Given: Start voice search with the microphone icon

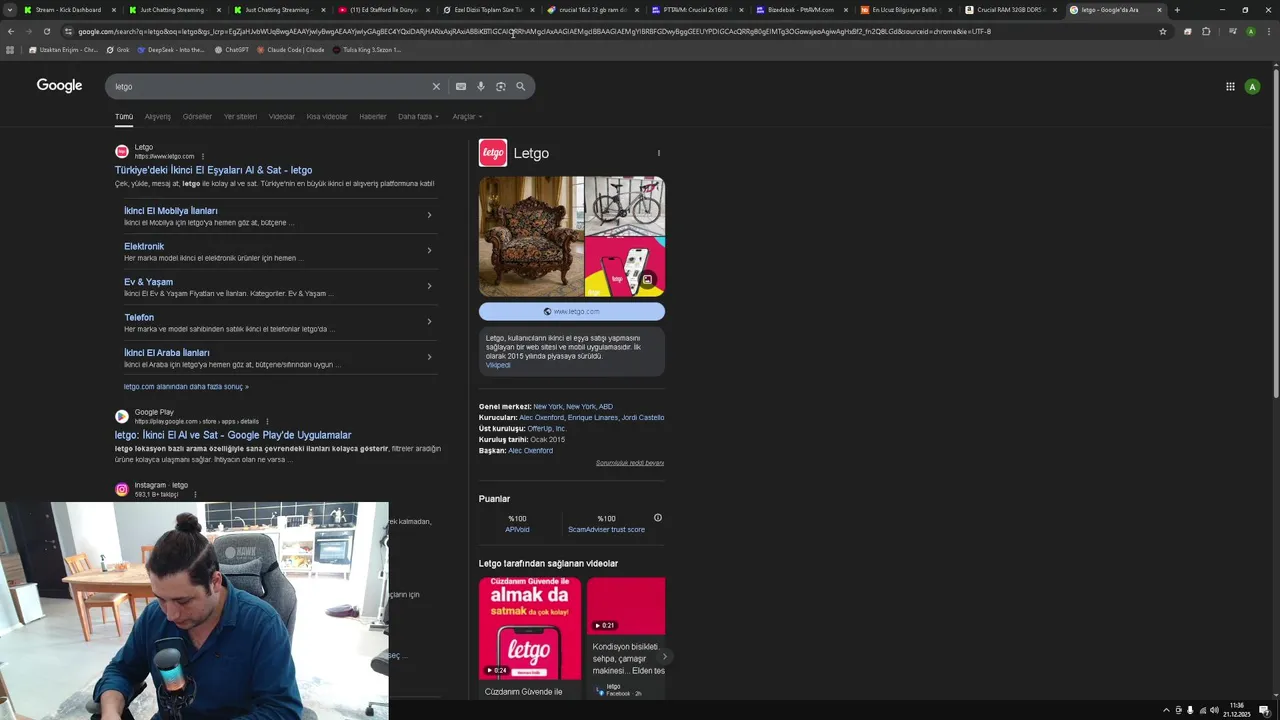Looking at the screenshot, I should pyautogui.click(x=481, y=87).
